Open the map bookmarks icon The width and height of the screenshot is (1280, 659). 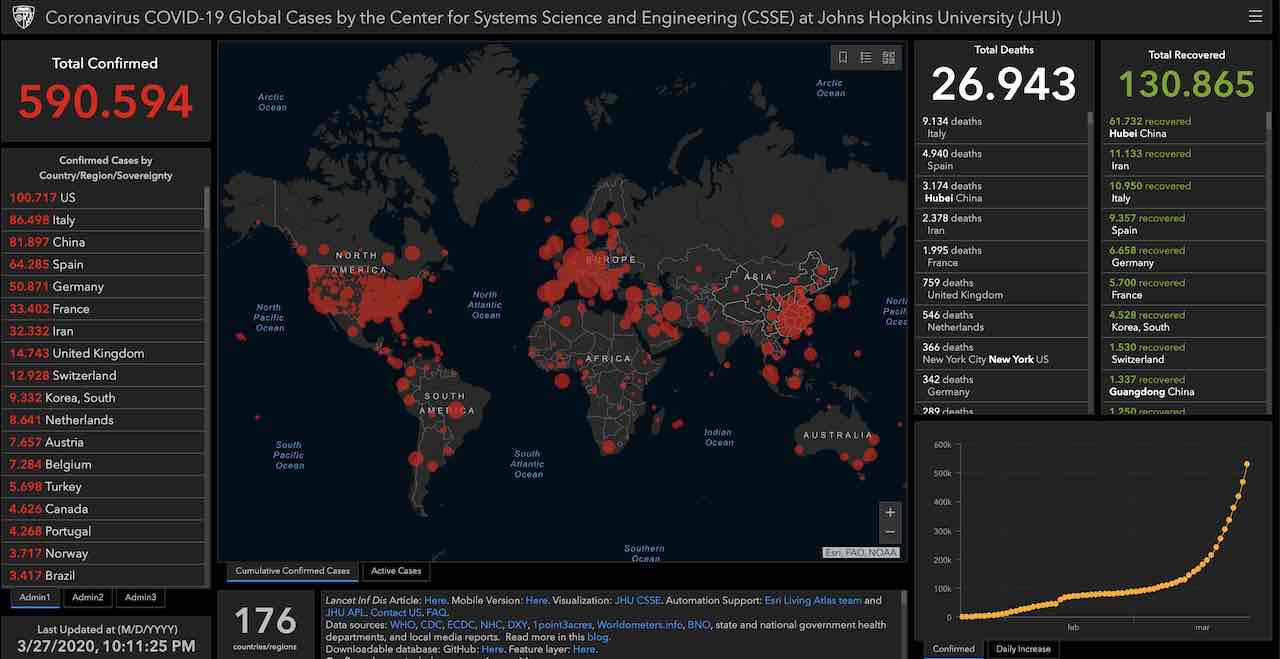point(843,58)
